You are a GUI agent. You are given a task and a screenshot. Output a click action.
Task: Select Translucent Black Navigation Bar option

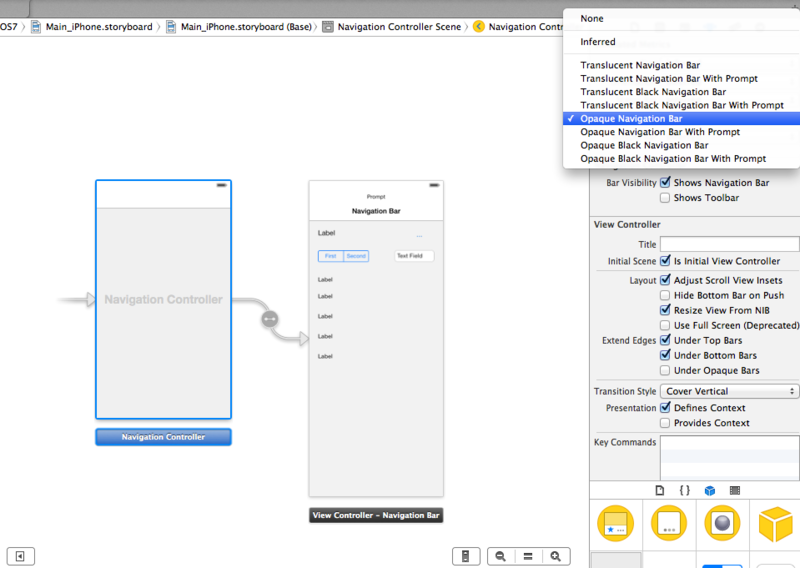[681, 91]
